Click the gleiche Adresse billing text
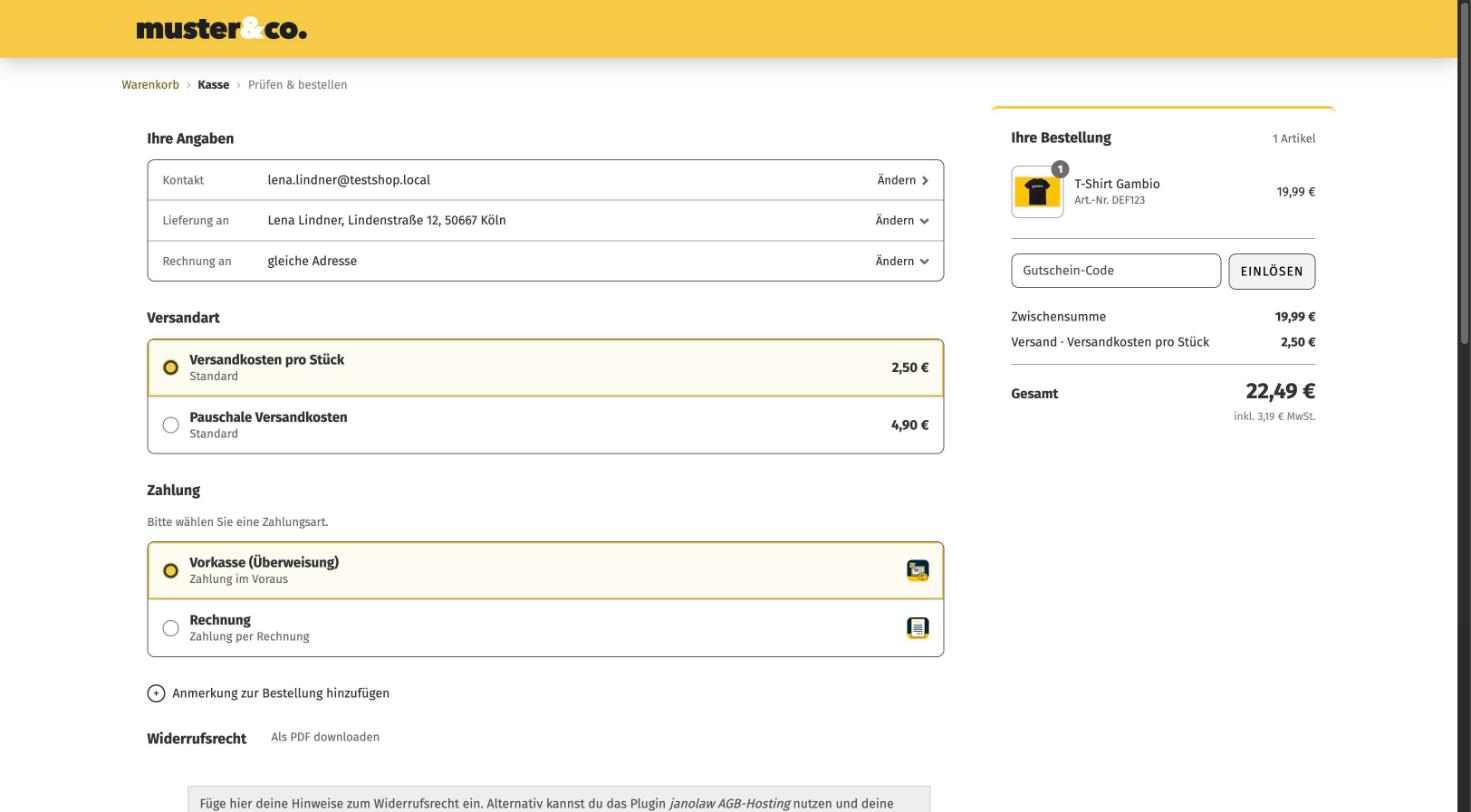Screen dimensions: 1471x812 pos(312,261)
